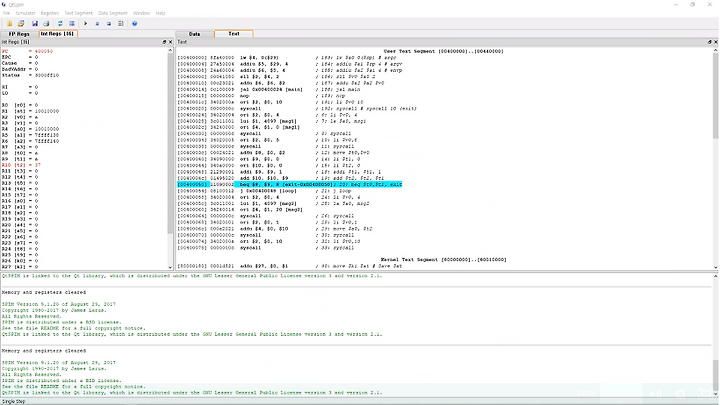Click text segment scroll-up arrow

[715, 49]
